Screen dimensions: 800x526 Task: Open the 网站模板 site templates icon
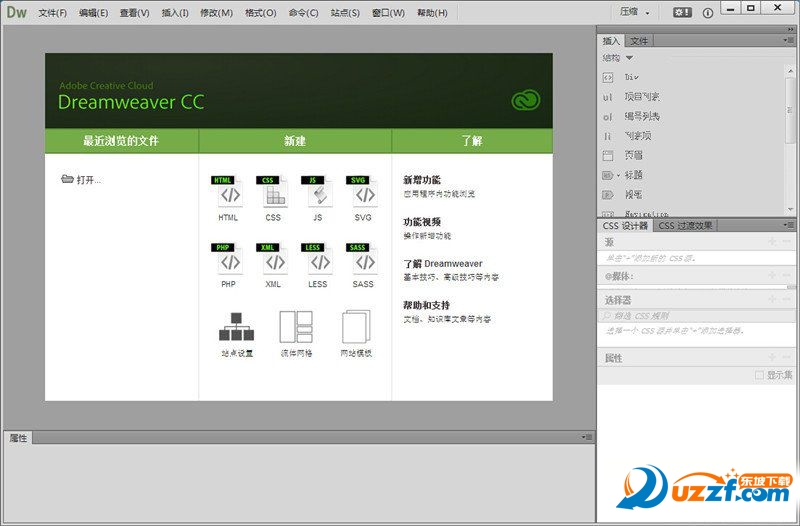point(356,334)
